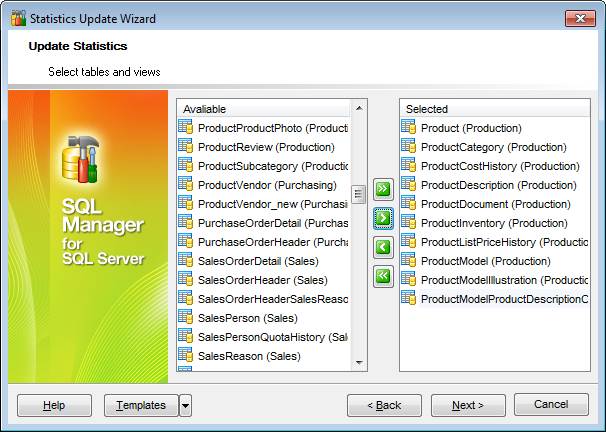Image resolution: width=606 pixels, height=432 pixels.
Task: Click table icon beside ProductVendor_new
Action: tap(186, 203)
